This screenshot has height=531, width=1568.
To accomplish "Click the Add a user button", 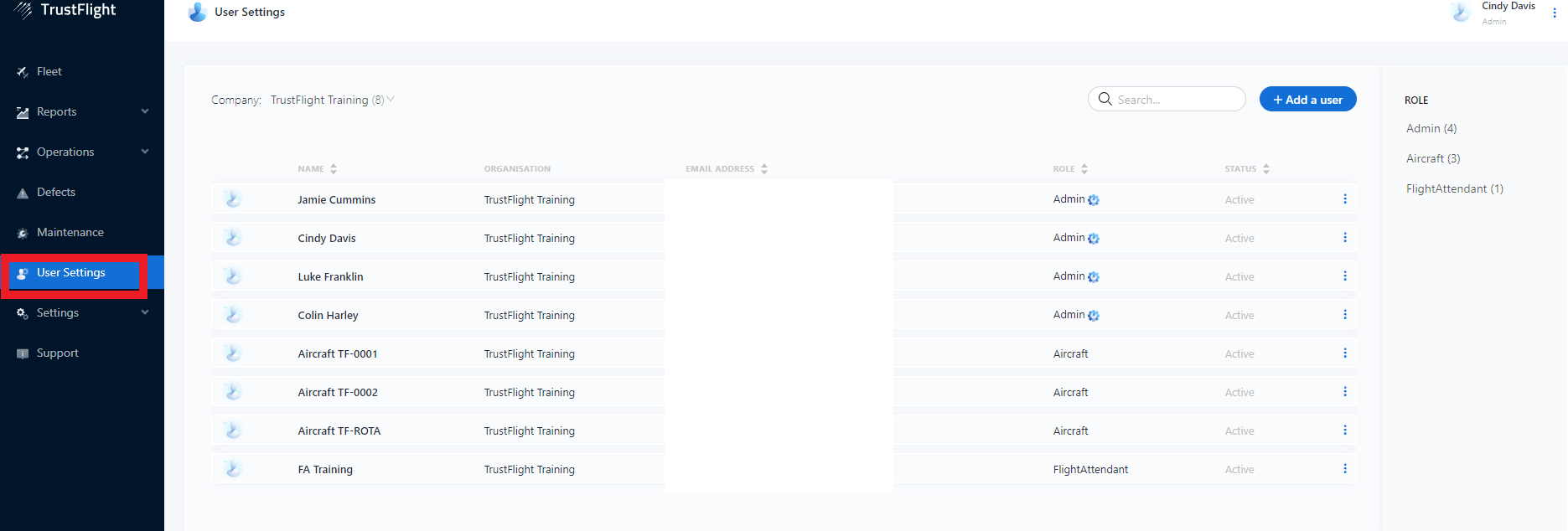I will coord(1307,100).
